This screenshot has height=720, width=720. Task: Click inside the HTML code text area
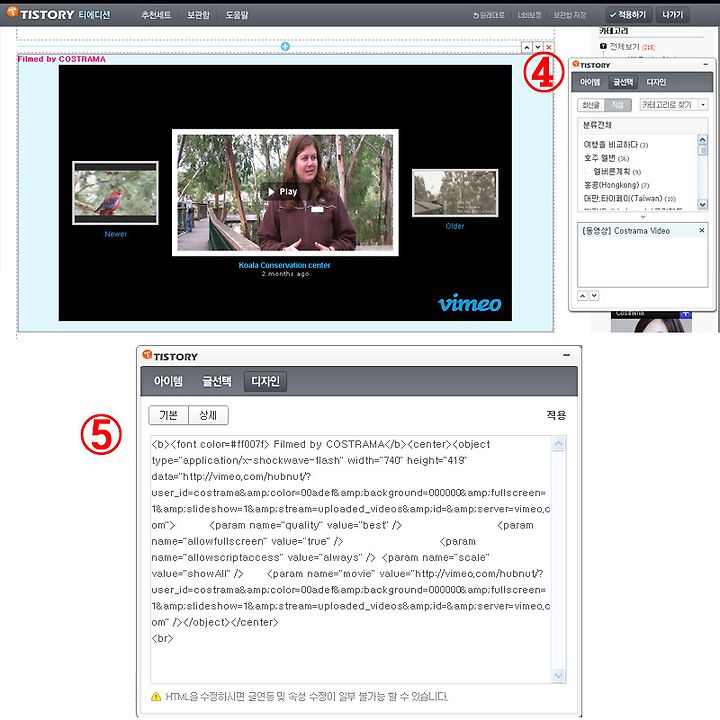pos(351,559)
